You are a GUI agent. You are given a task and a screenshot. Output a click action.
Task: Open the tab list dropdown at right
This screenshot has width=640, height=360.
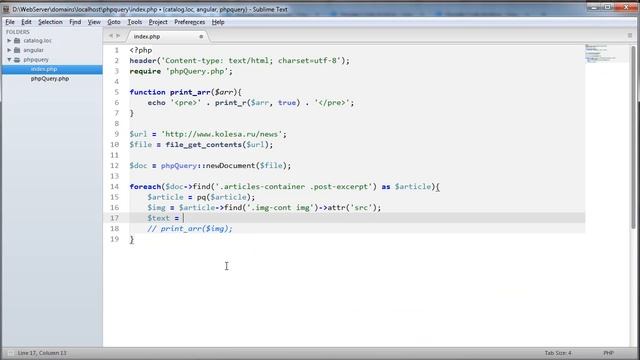point(630,36)
